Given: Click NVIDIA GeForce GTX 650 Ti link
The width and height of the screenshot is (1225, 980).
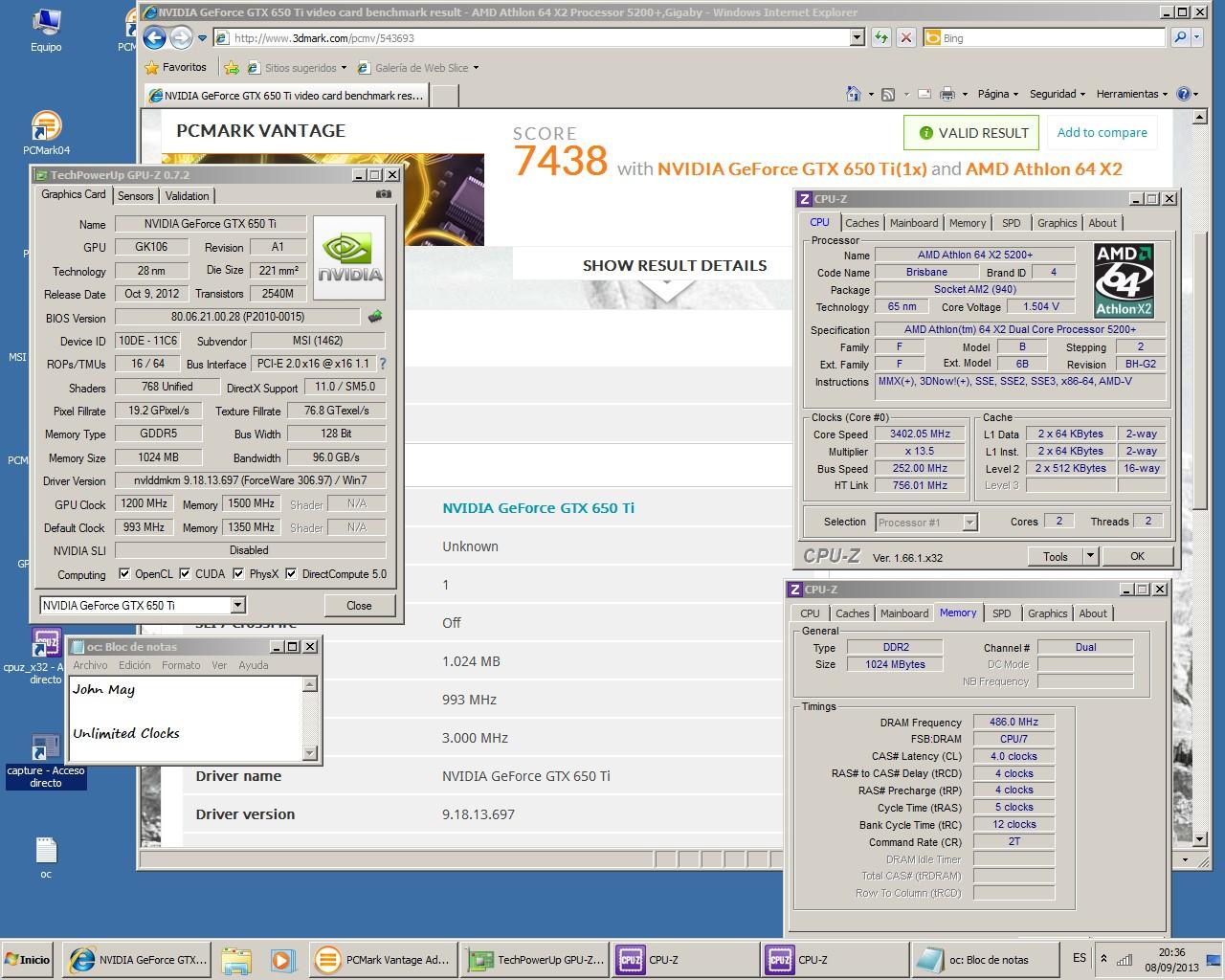Looking at the screenshot, I should coord(538,508).
